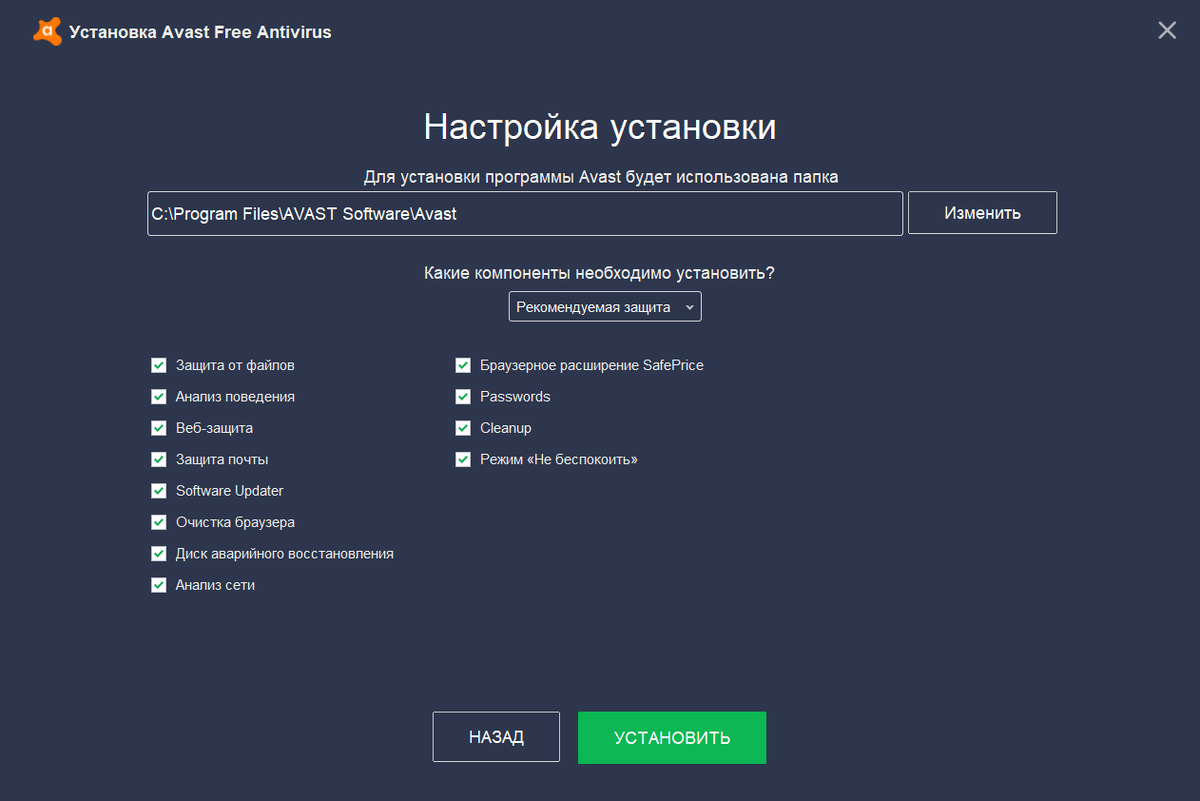Toggle the Cleanup component checkbox
1200x801 pixels.
462,428
